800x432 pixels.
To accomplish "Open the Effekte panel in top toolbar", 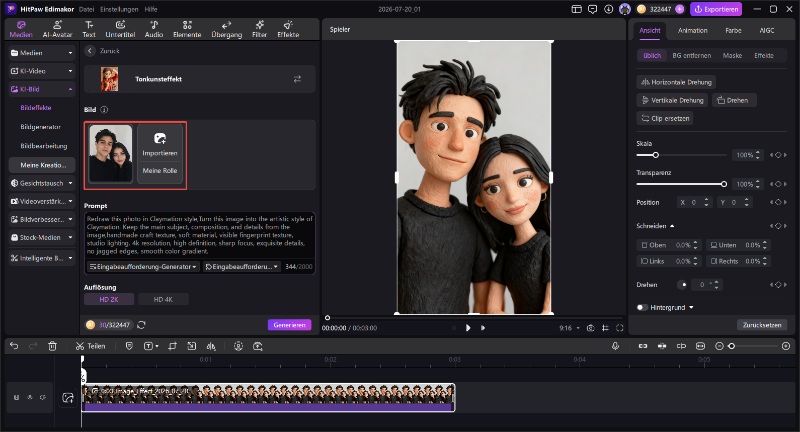I will coord(288,30).
